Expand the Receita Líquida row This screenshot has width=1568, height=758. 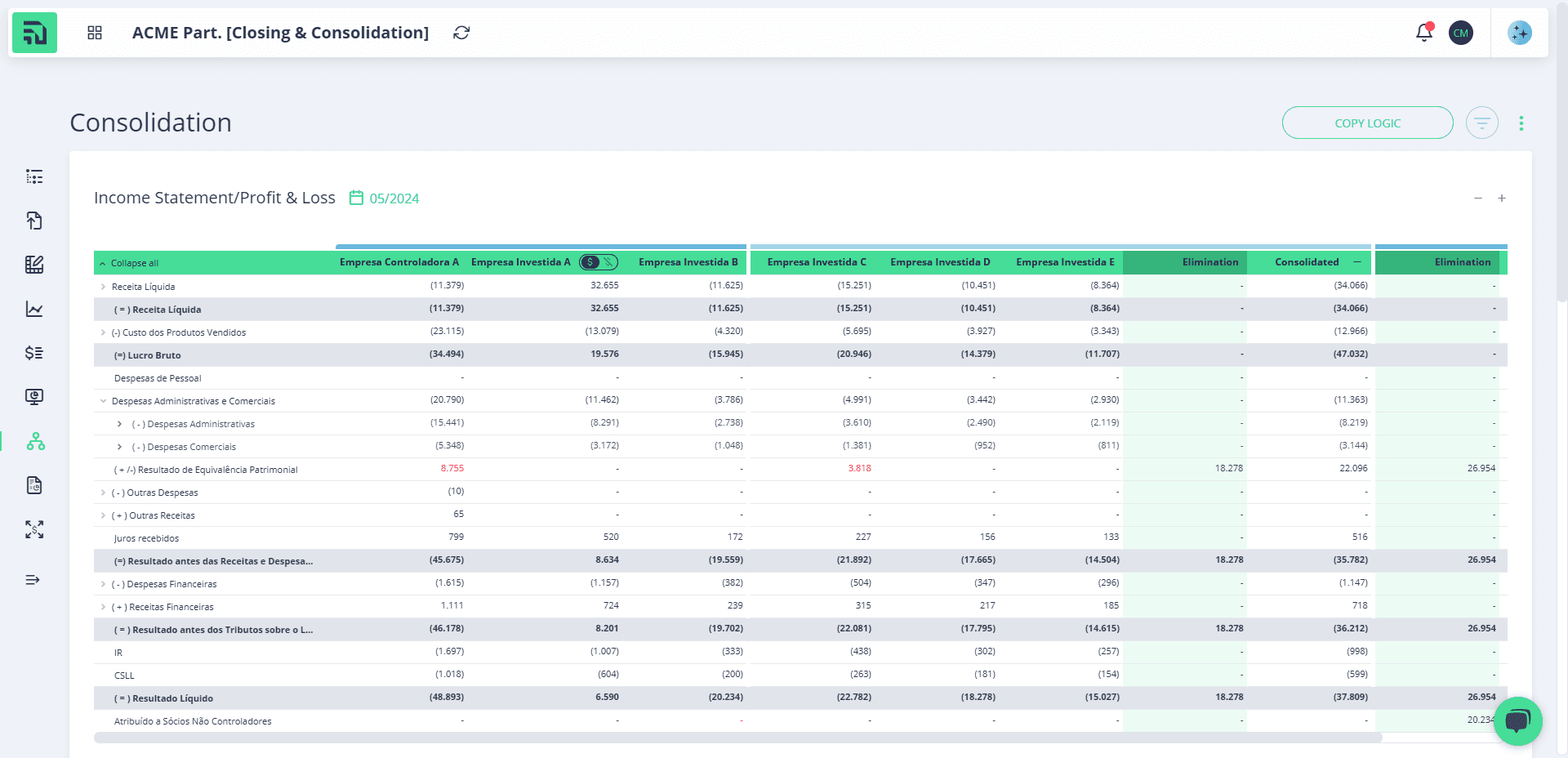(103, 287)
